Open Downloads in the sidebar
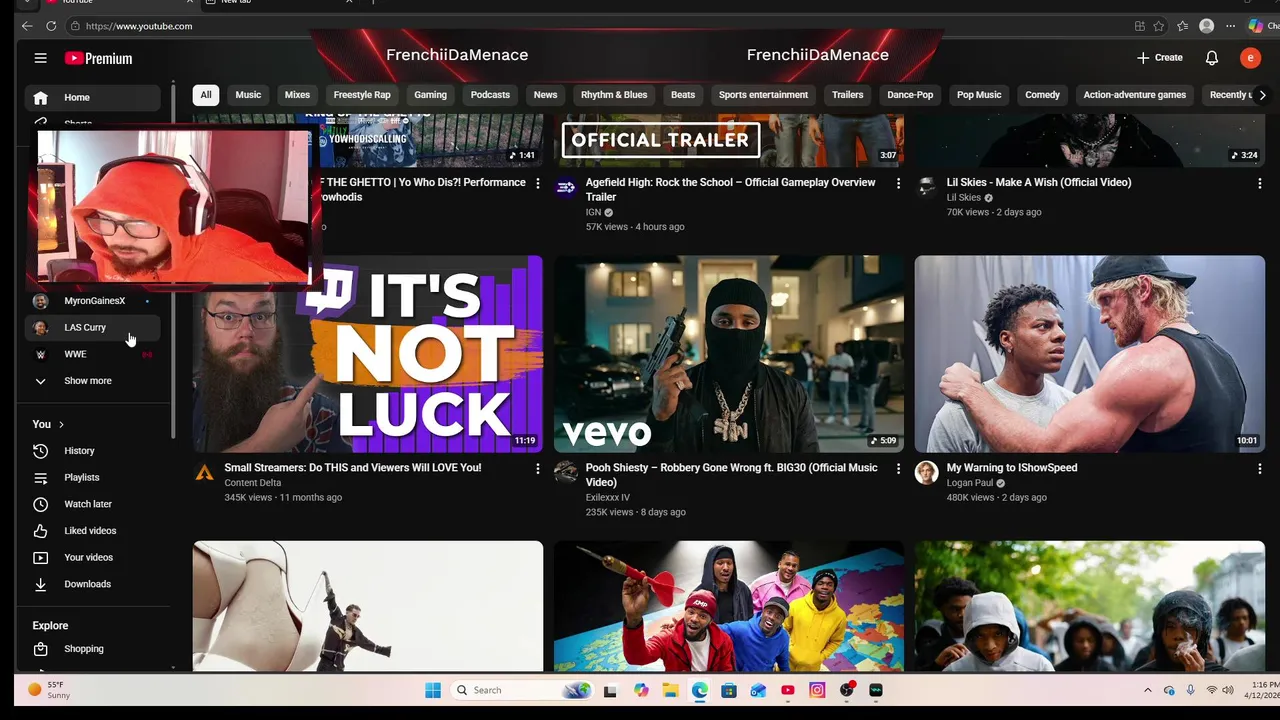The height and width of the screenshot is (720, 1280). point(92,584)
